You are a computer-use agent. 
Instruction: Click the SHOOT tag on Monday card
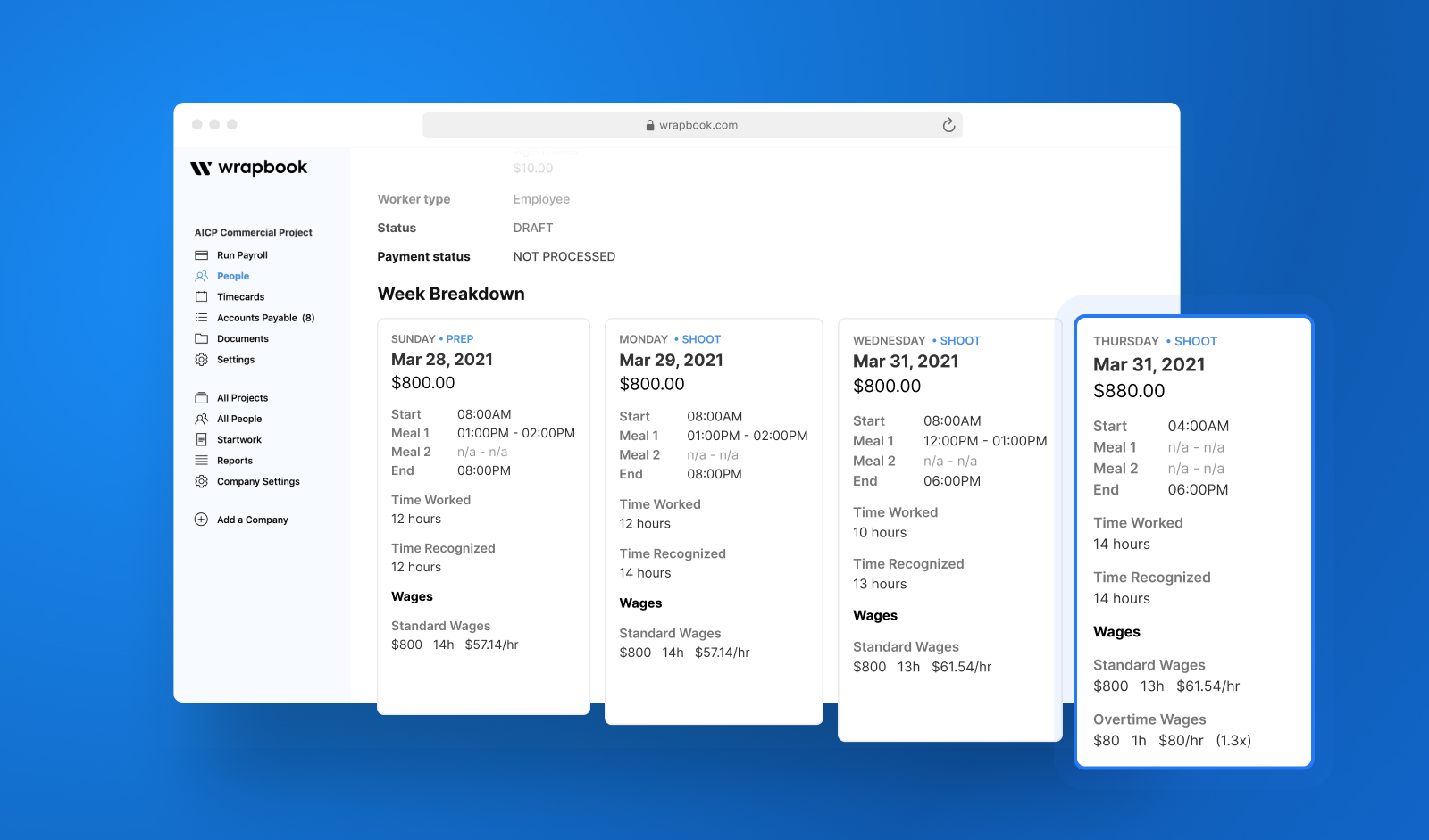coord(701,339)
